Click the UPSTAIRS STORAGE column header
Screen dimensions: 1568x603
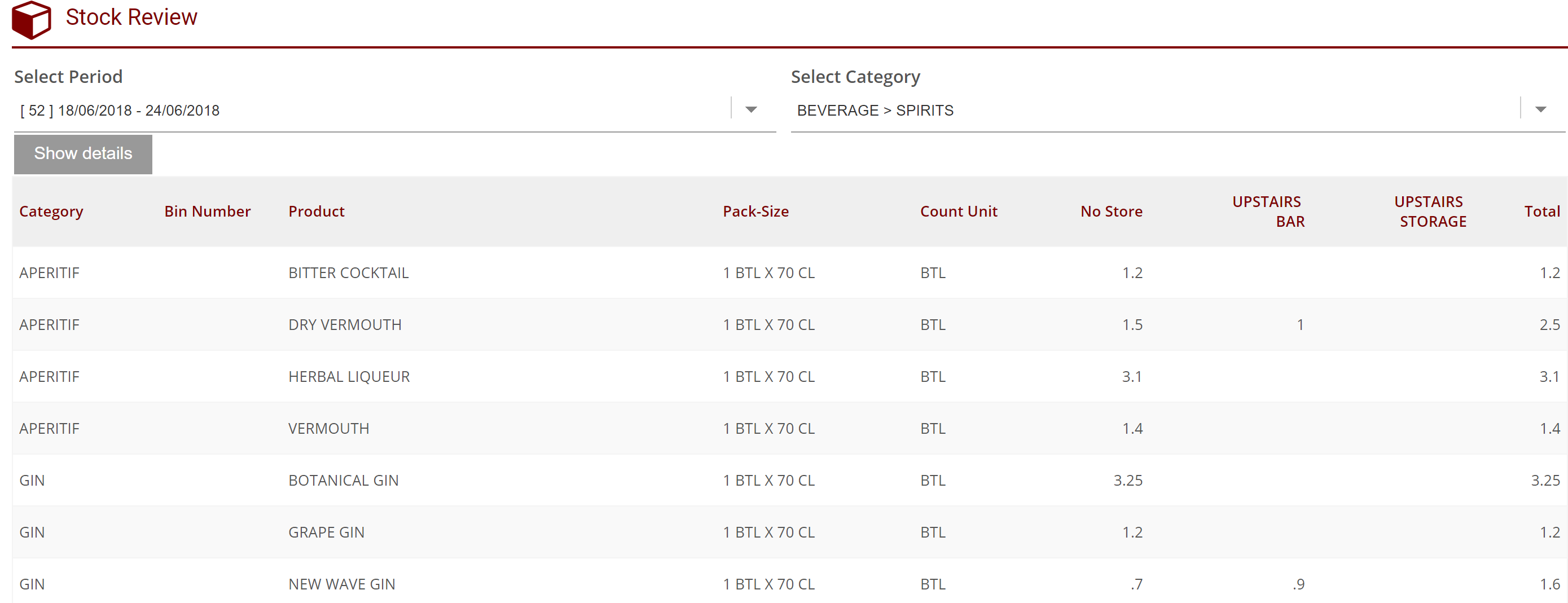pos(1430,211)
